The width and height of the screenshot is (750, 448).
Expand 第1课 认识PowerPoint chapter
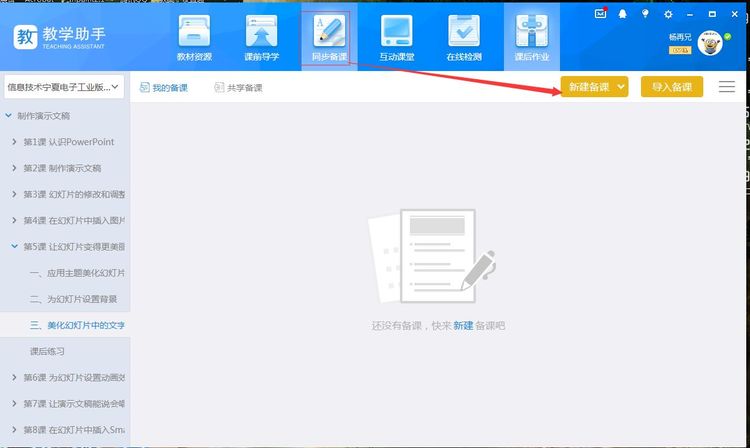click(14, 142)
